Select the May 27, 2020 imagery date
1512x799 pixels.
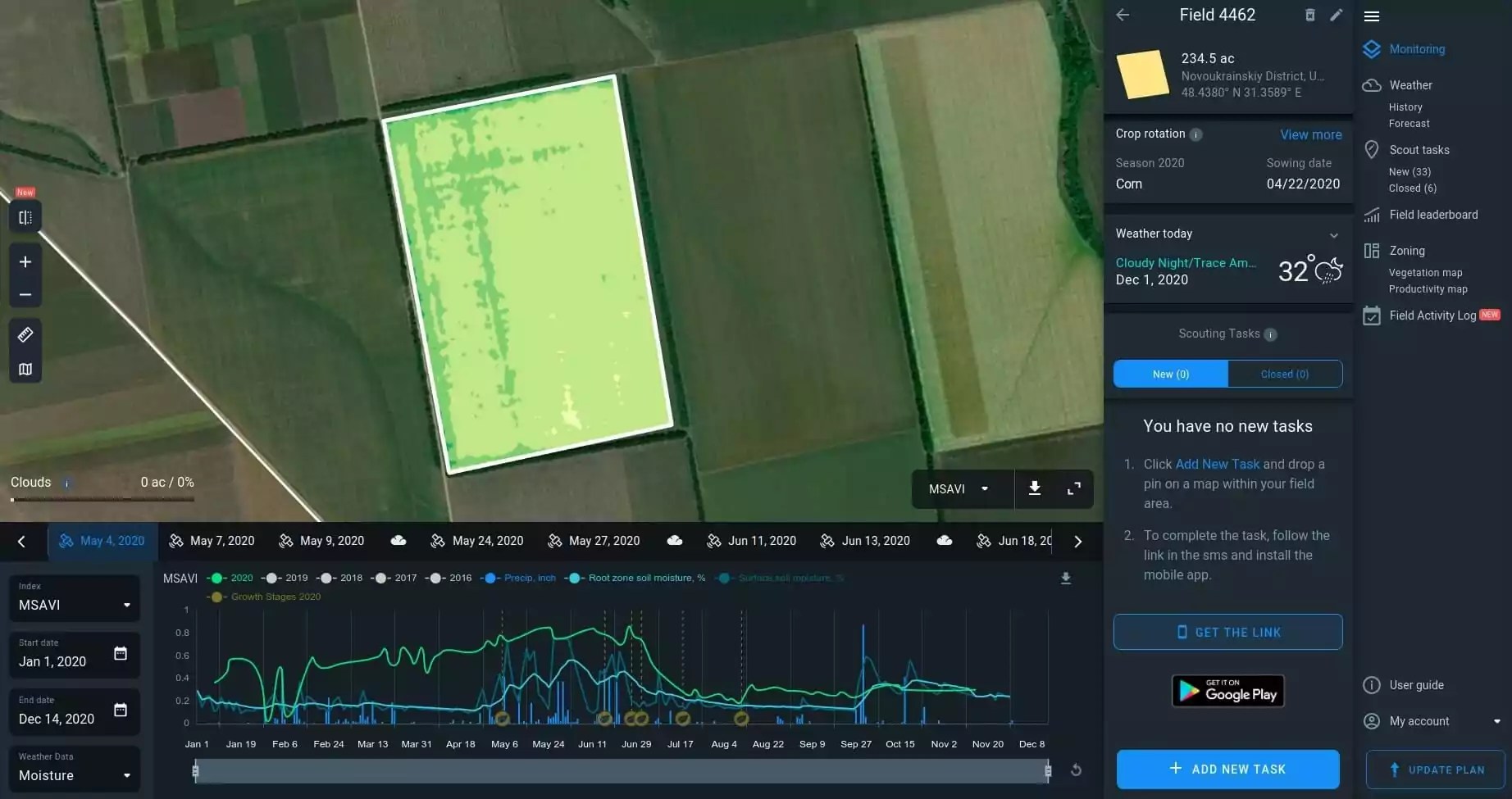point(603,541)
